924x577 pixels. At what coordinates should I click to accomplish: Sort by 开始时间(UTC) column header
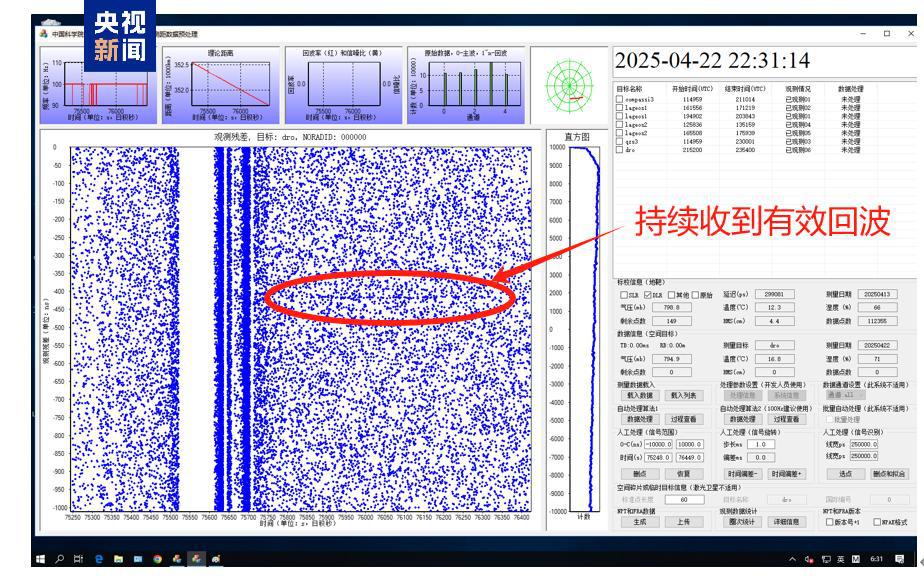click(692, 89)
